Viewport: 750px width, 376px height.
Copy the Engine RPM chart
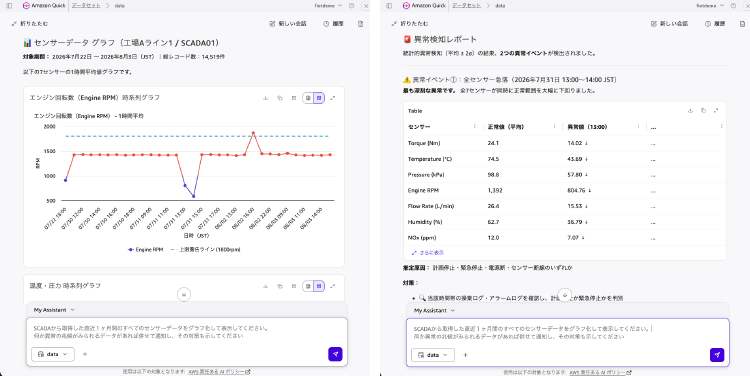280,98
